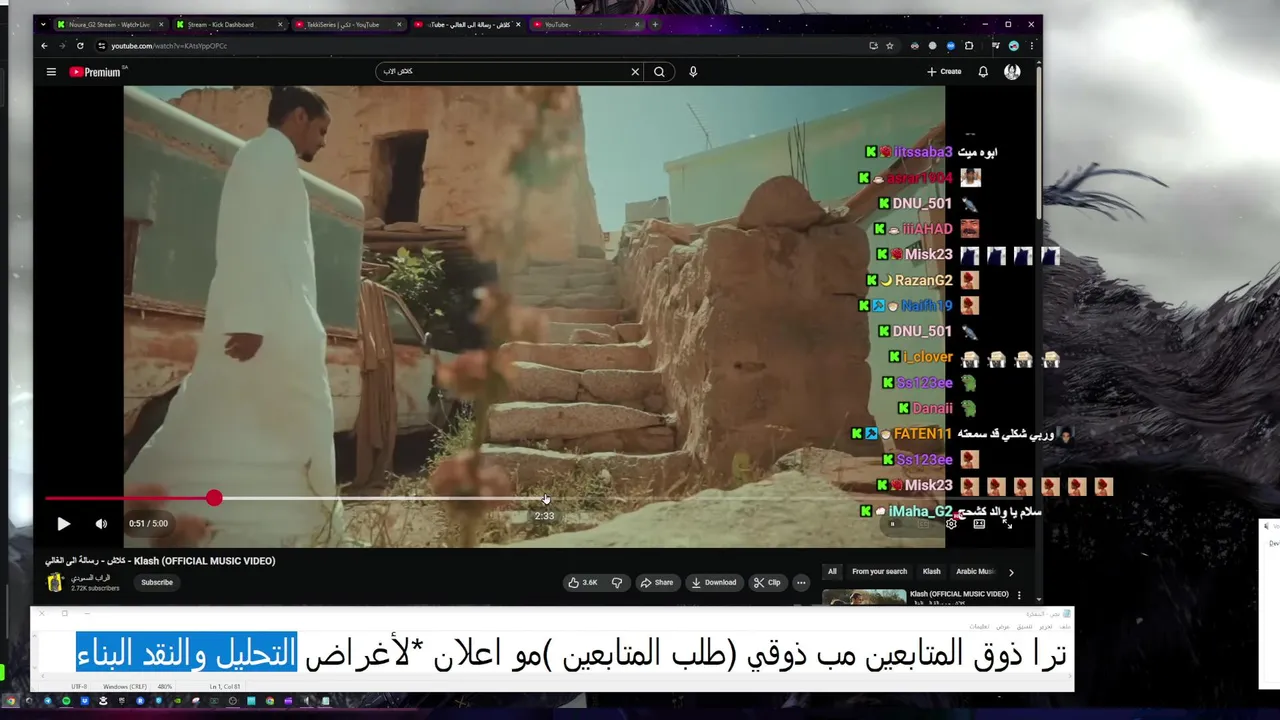The image size is (1280, 720).
Task: Open a new browser tab
Action: click(655, 24)
